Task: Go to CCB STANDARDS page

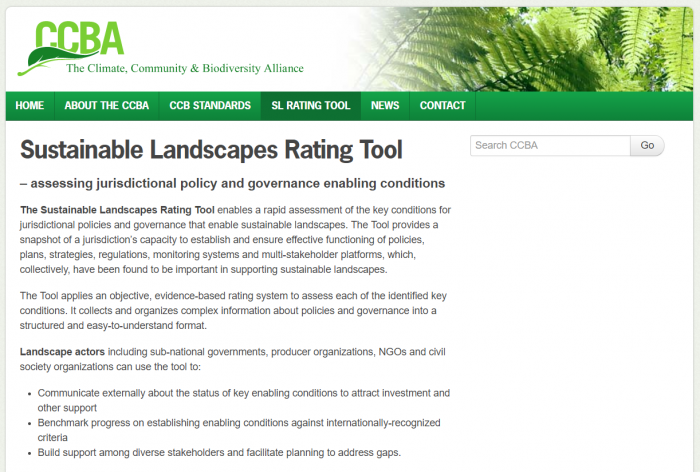Action: point(210,106)
